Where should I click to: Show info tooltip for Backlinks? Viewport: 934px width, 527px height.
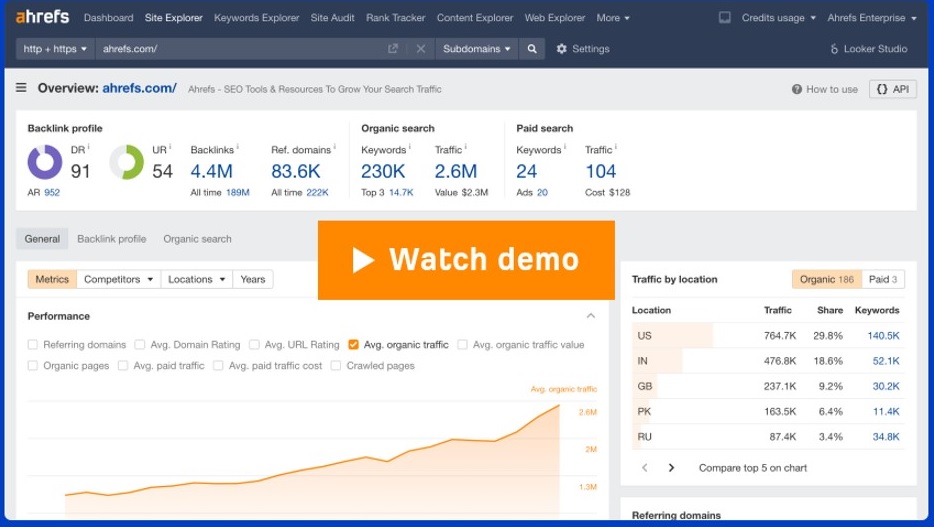[238, 146]
